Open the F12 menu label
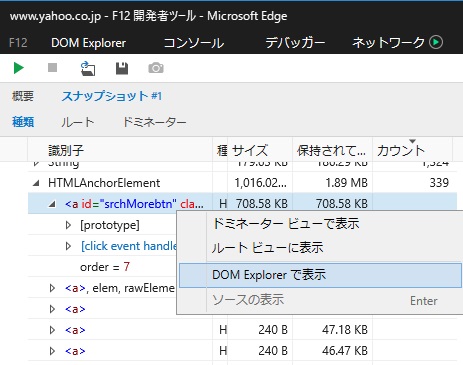The height and width of the screenshot is (365, 463). 18,43
